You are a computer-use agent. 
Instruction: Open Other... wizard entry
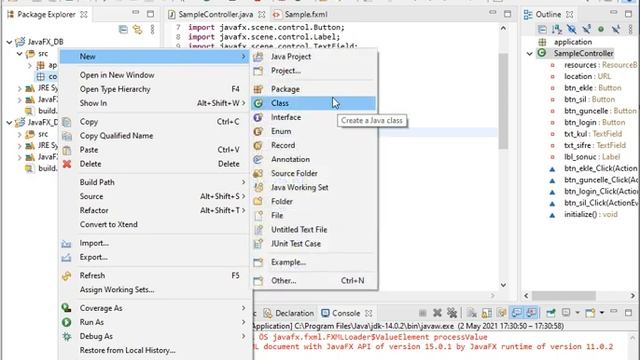pyautogui.click(x=313, y=281)
